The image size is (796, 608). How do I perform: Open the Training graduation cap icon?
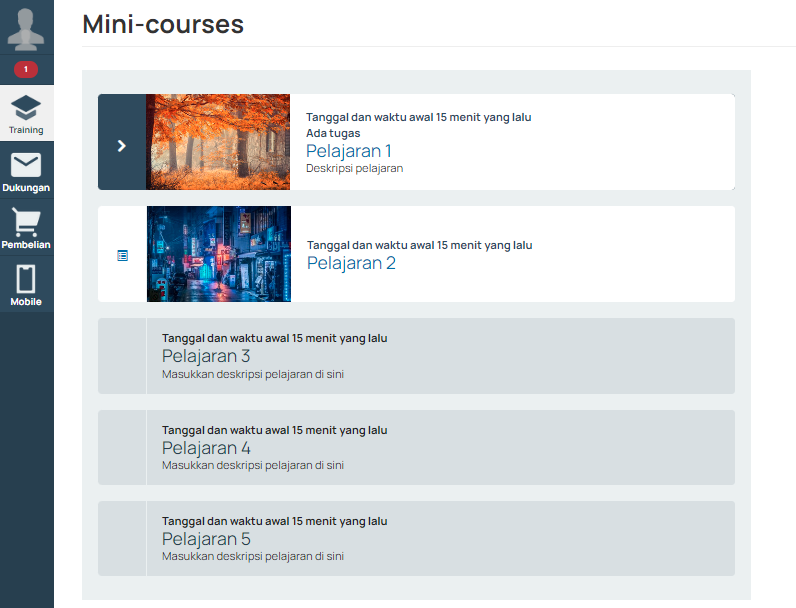(26, 107)
